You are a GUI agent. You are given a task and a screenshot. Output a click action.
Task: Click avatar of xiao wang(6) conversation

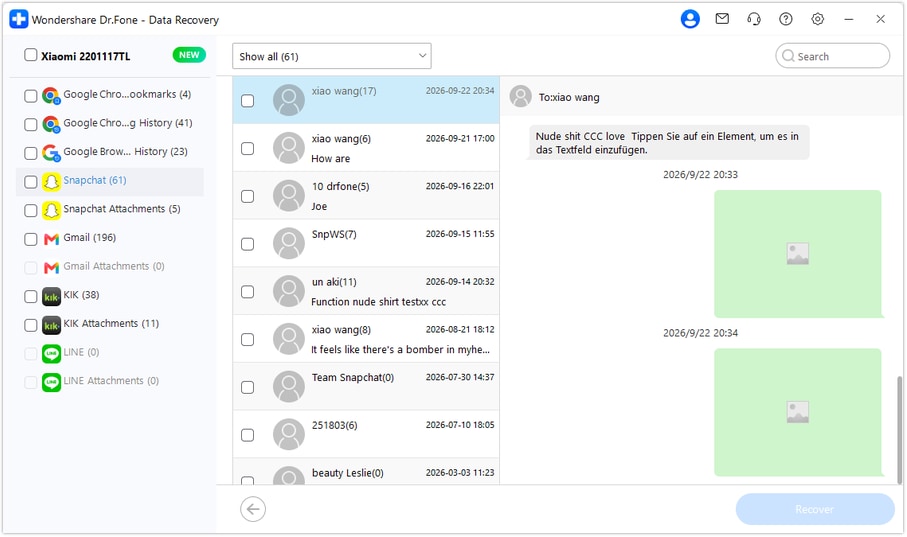click(289, 148)
